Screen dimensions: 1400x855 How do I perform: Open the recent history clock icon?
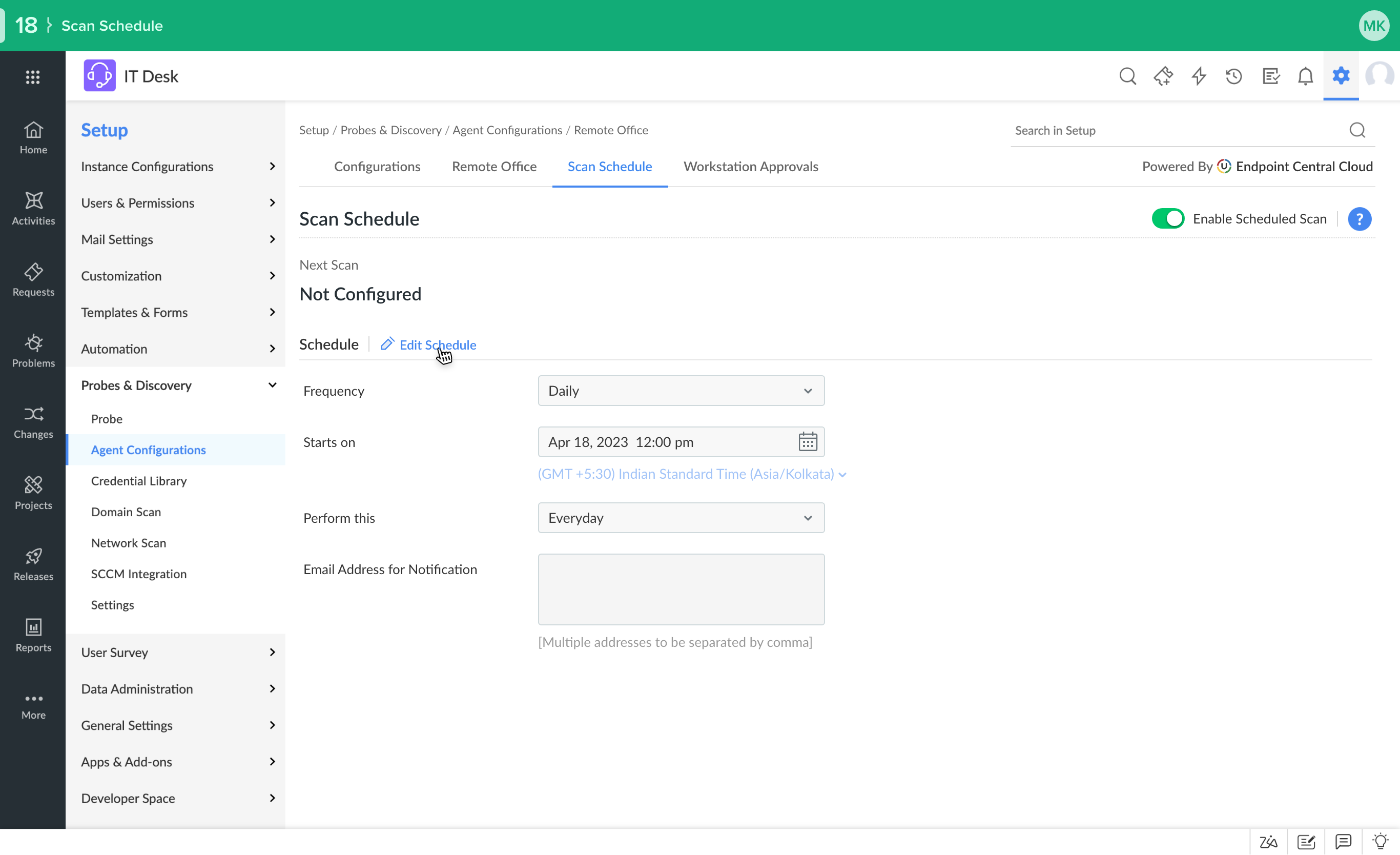coord(1234,76)
